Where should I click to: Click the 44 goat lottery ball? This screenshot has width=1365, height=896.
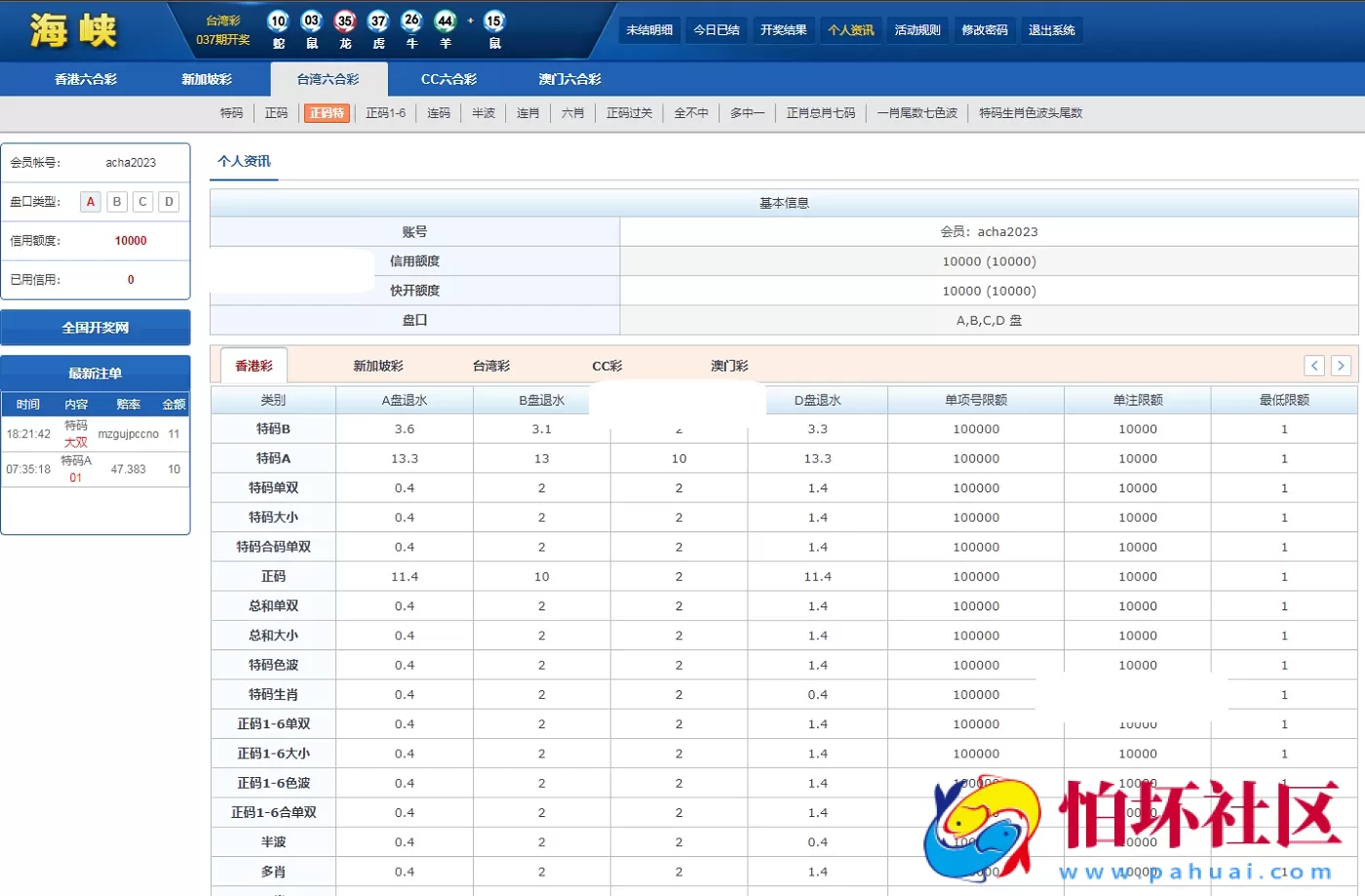click(x=445, y=21)
